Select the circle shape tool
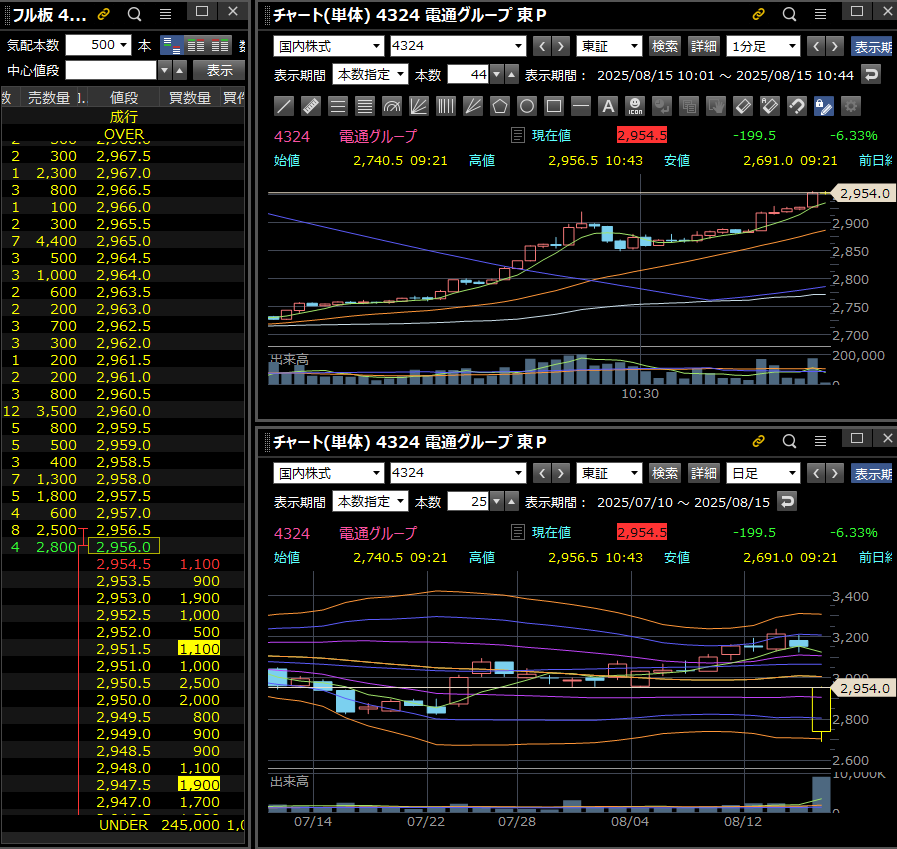 [527, 106]
